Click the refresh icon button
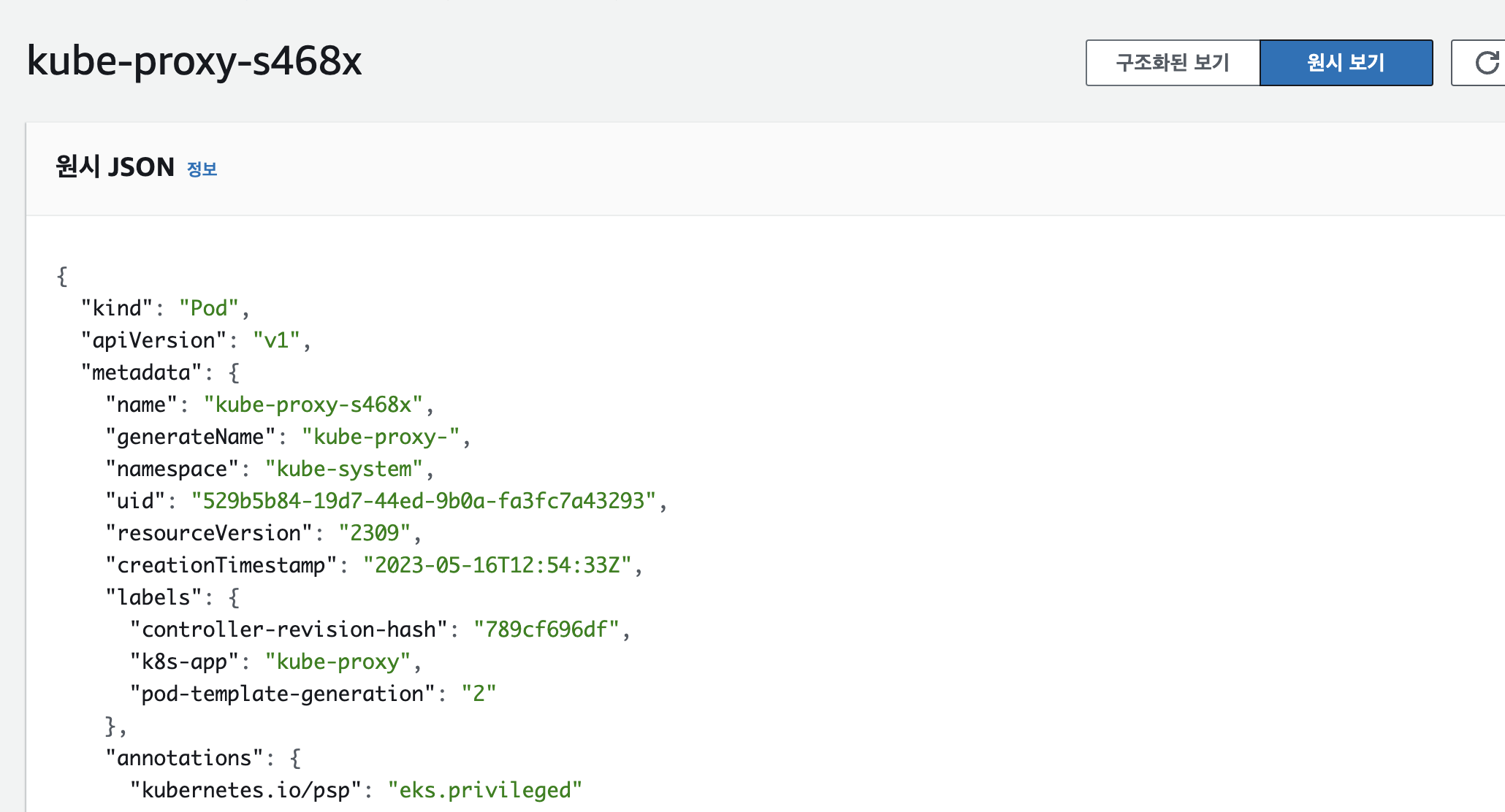The height and width of the screenshot is (812, 1505). point(1486,63)
